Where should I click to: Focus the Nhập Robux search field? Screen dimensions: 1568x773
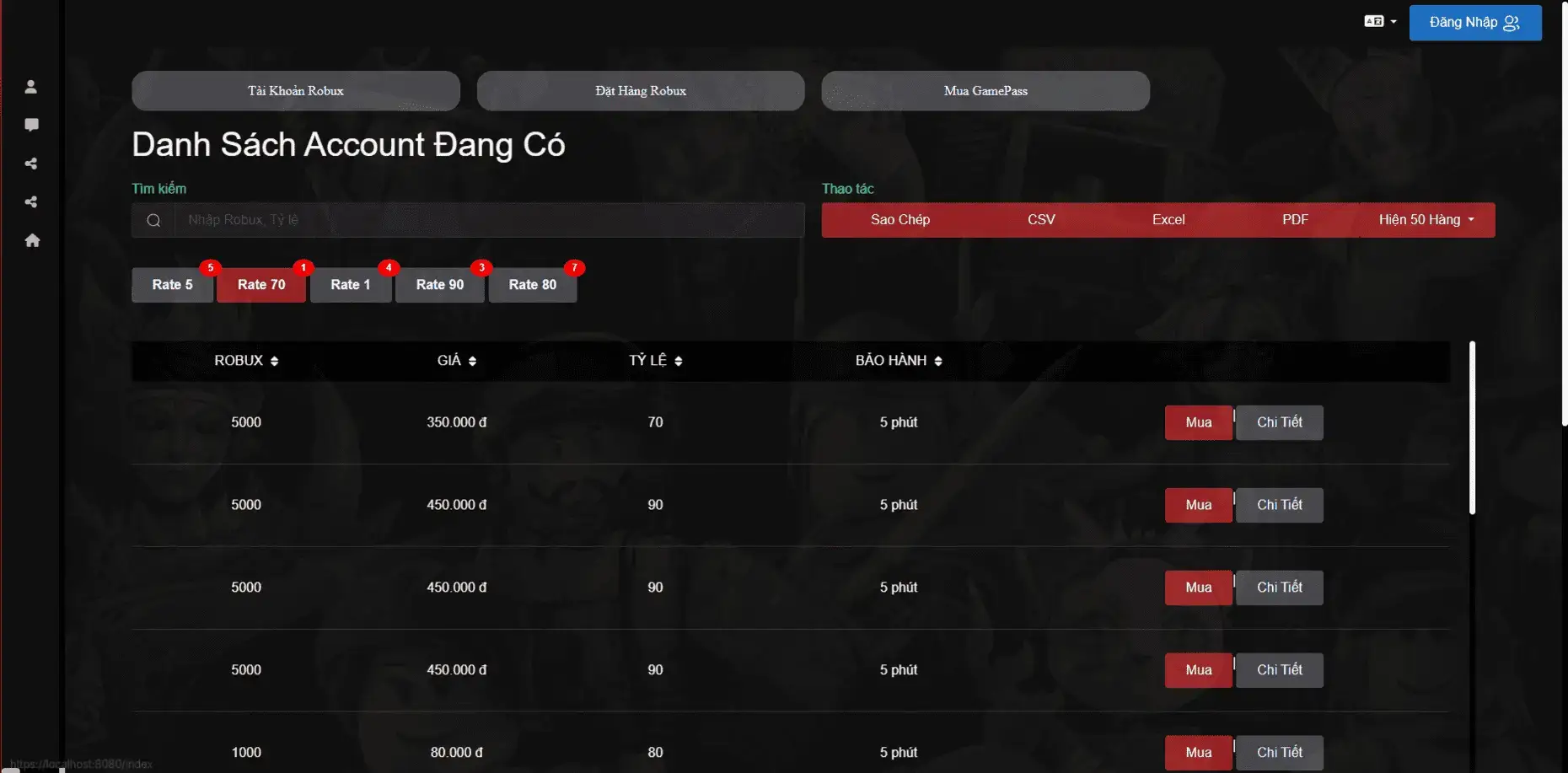click(489, 220)
